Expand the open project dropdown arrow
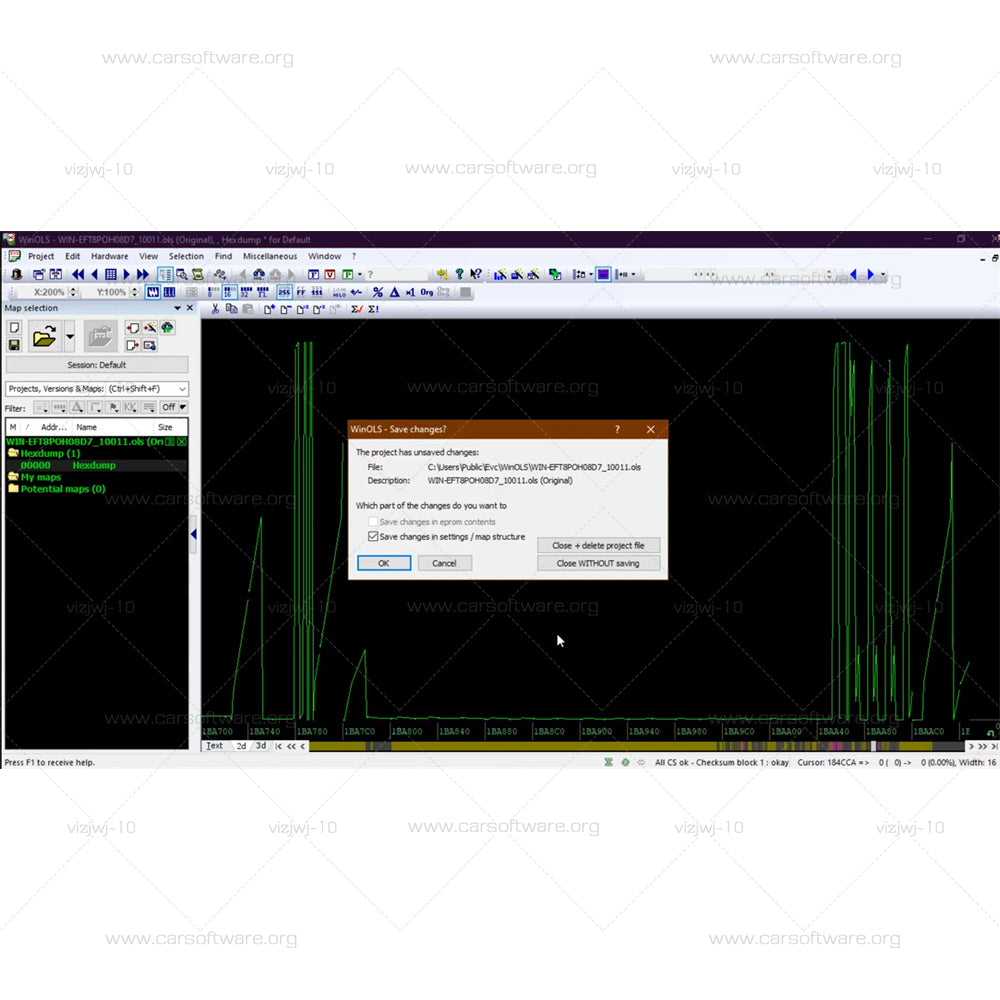This screenshot has width=1000, height=1000. pyautogui.click(x=70, y=336)
